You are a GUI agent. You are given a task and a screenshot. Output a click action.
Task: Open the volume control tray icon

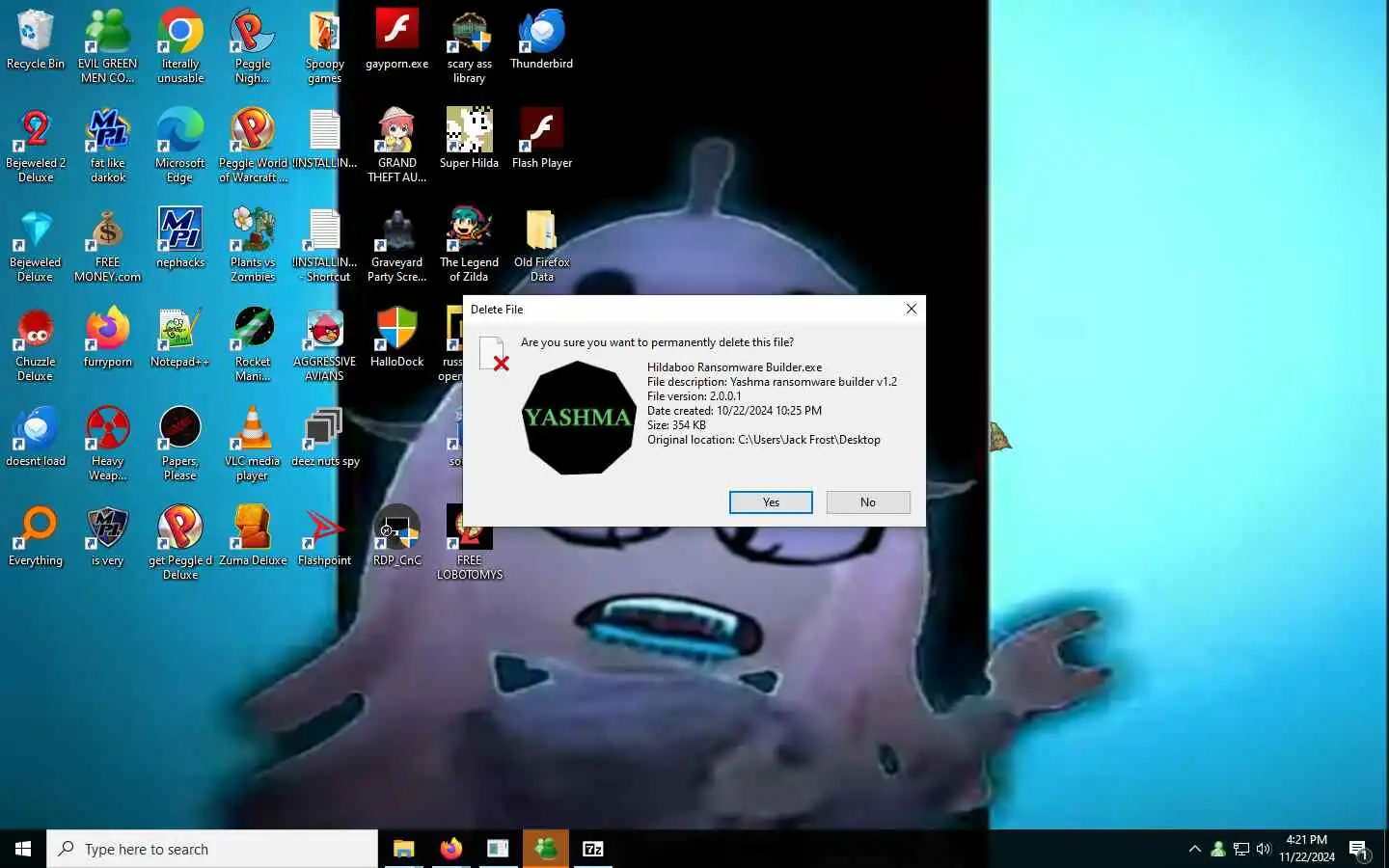(1264, 849)
